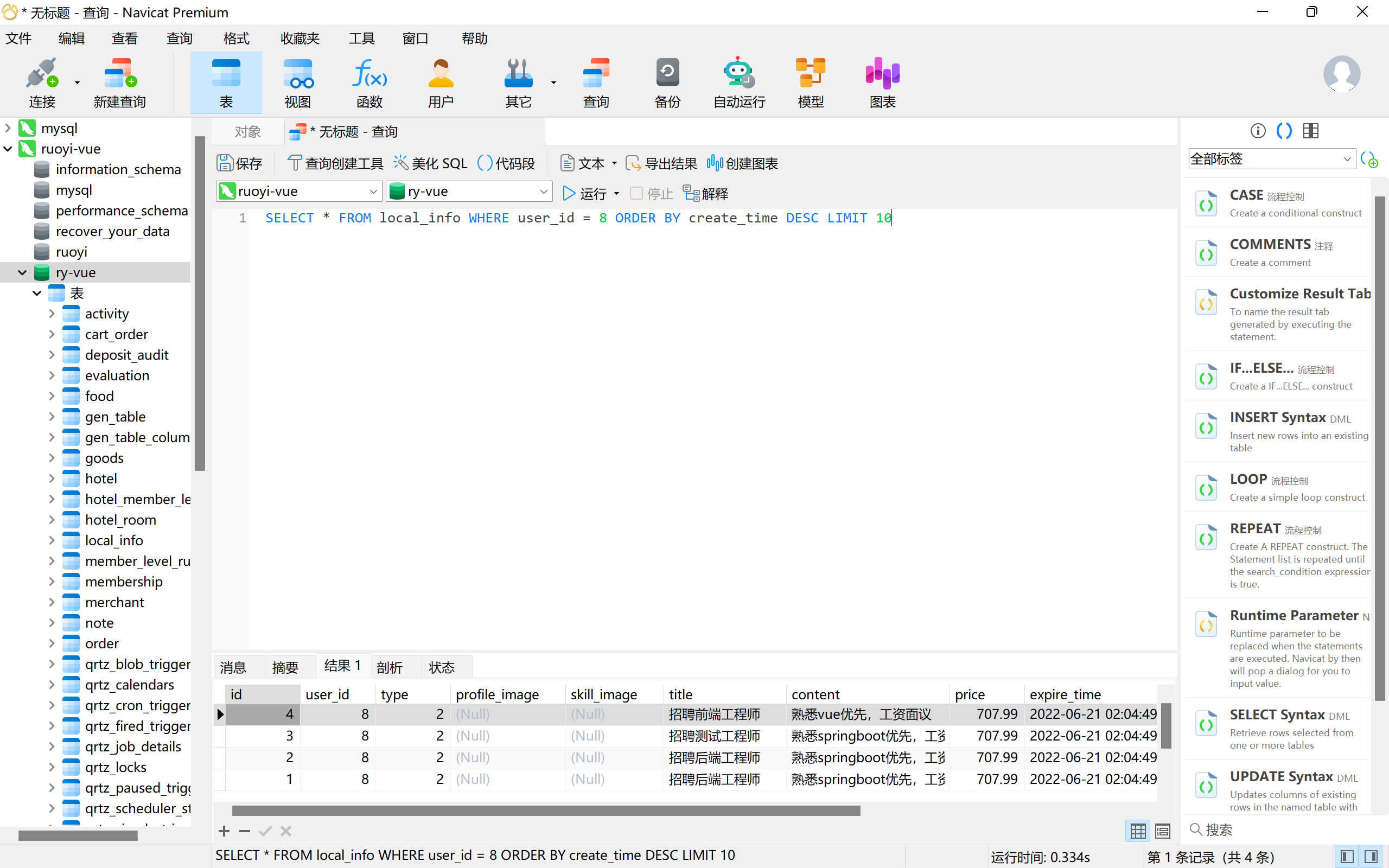Open Create Chart (创建图表) in query toolbar

[x=742, y=164]
